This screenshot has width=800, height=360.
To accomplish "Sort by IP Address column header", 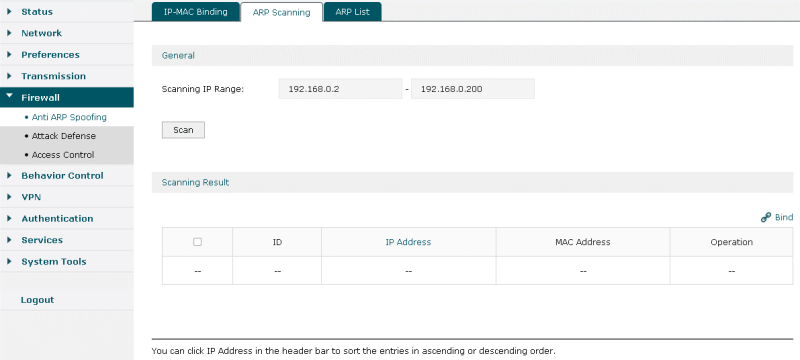I will [x=408, y=242].
